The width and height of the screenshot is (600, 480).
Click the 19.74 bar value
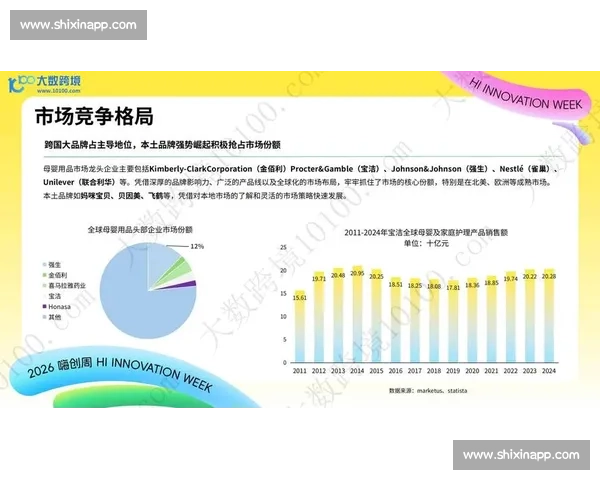(x=510, y=279)
